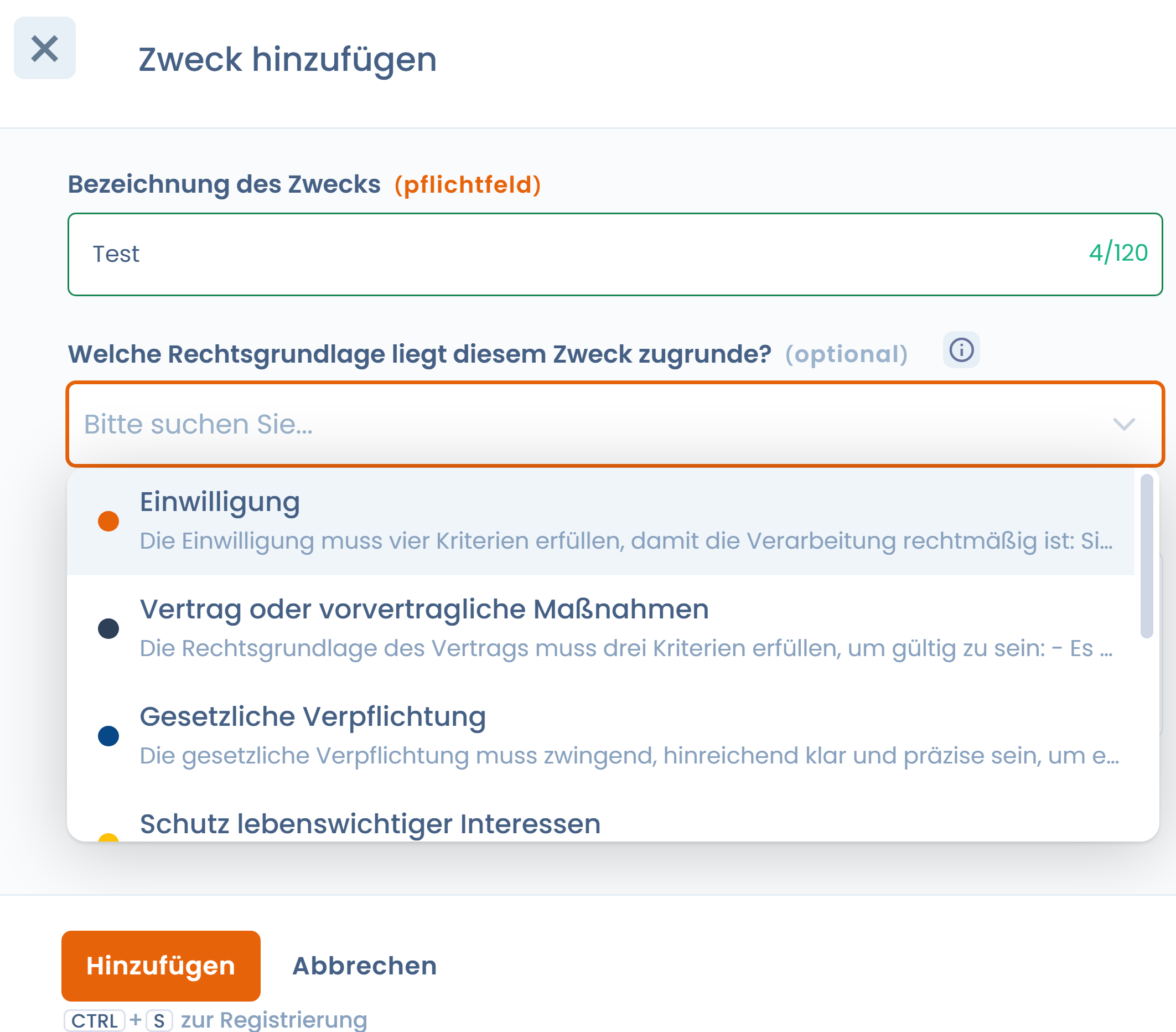Screen dimensions: 1176x1032
Task: Click the info icon next to Rechtsgrundlage question
Action: [961, 349]
